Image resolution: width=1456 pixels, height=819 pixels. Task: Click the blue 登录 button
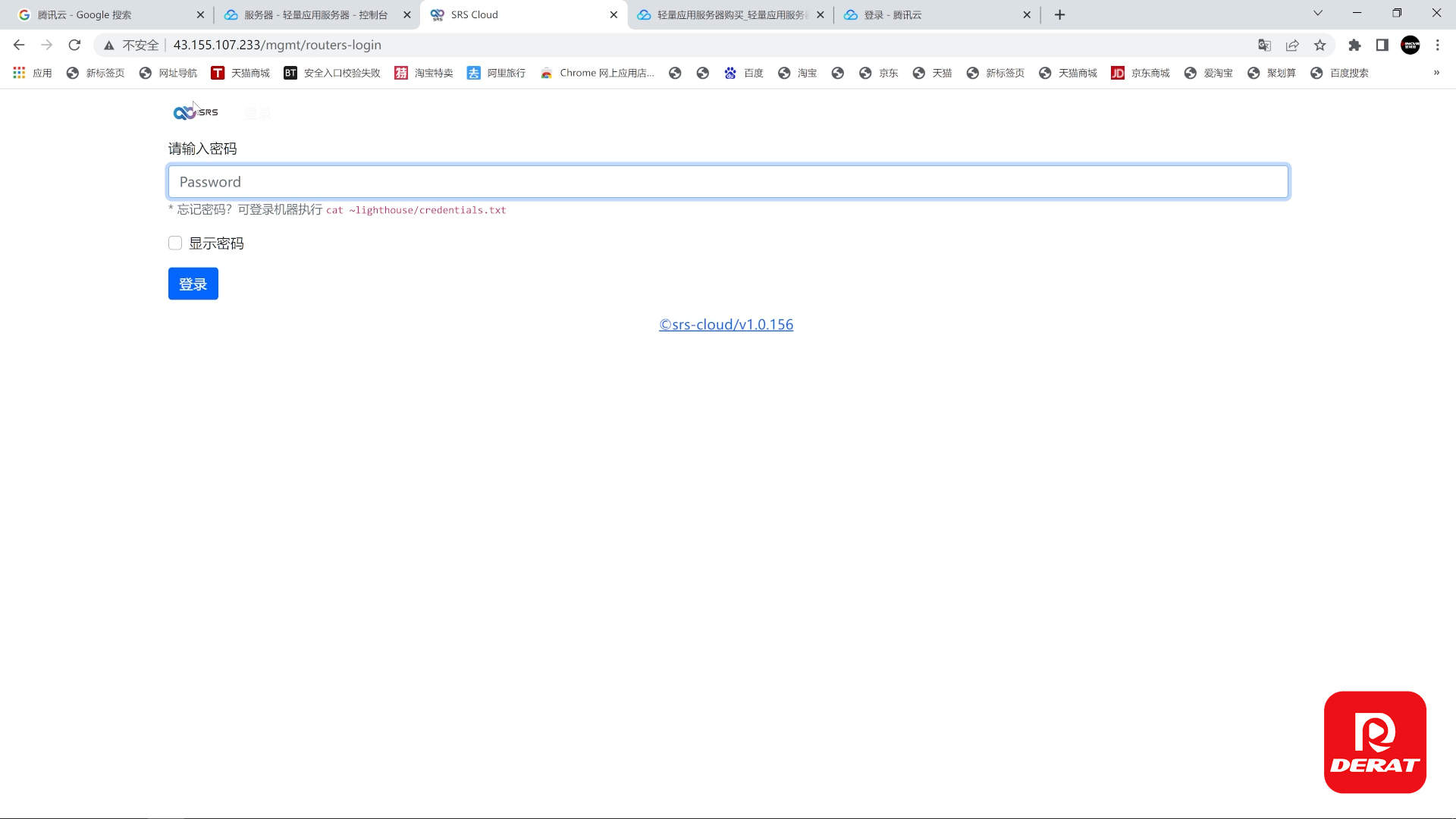click(x=193, y=283)
